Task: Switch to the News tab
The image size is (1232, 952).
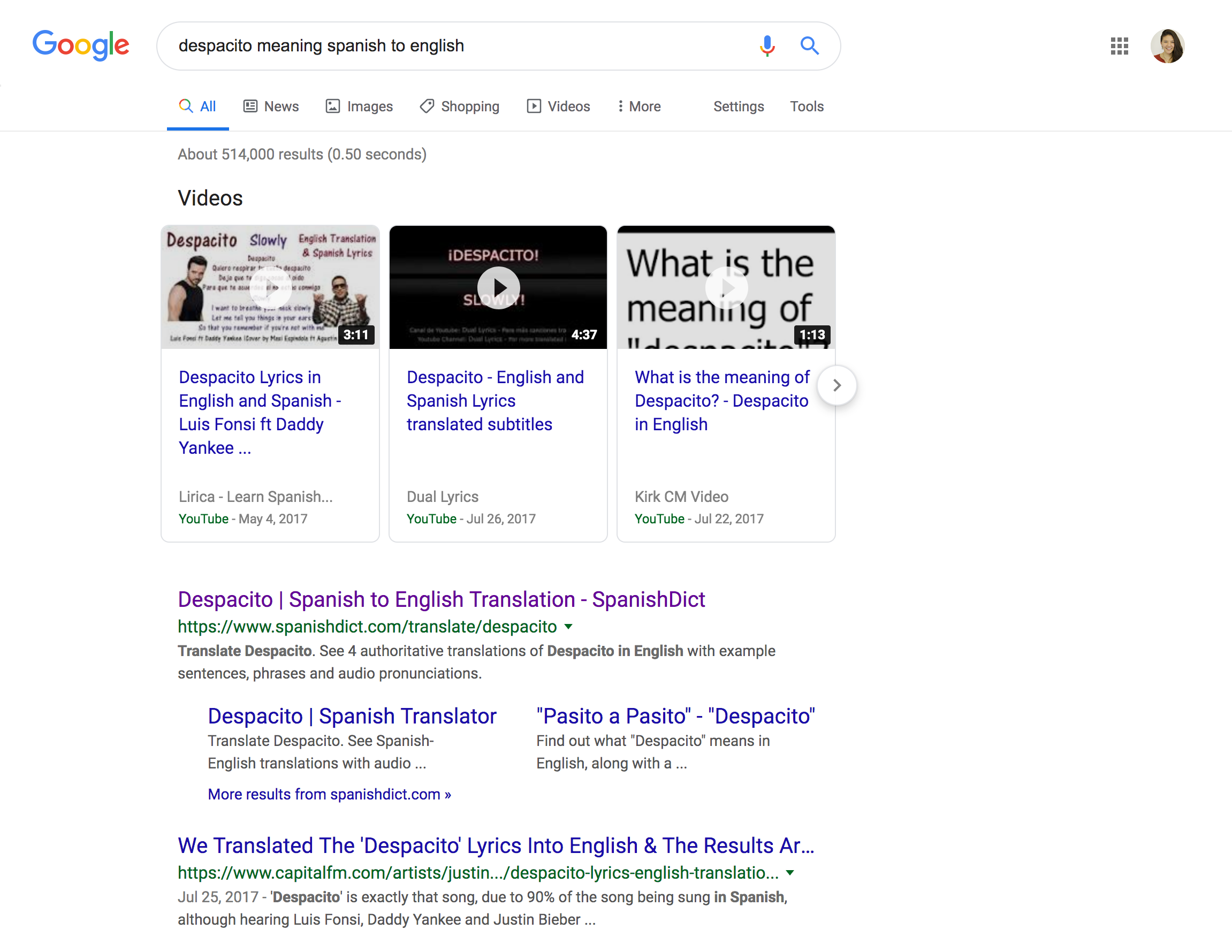Action: (x=271, y=106)
